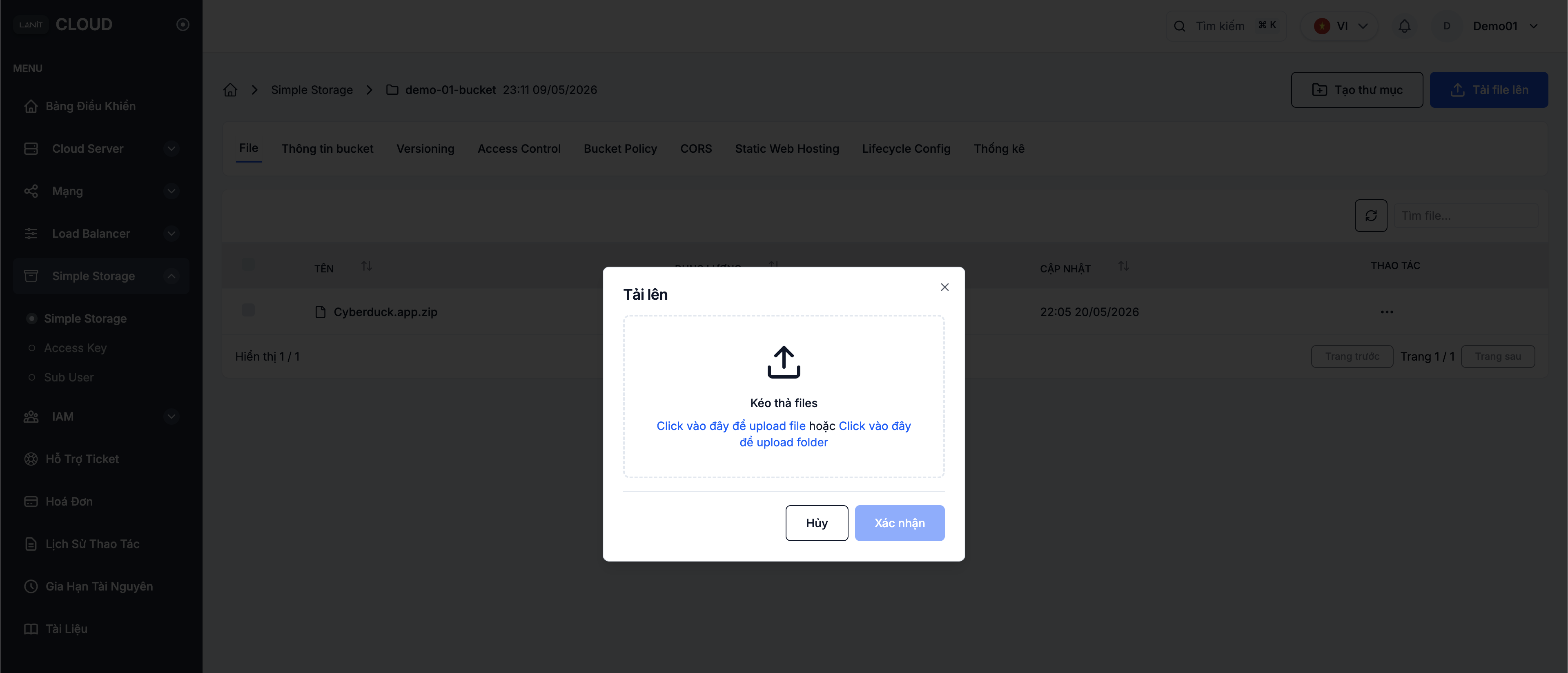Open the CORS tab
The image size is (1568, 673).
[x=696, y=149]
